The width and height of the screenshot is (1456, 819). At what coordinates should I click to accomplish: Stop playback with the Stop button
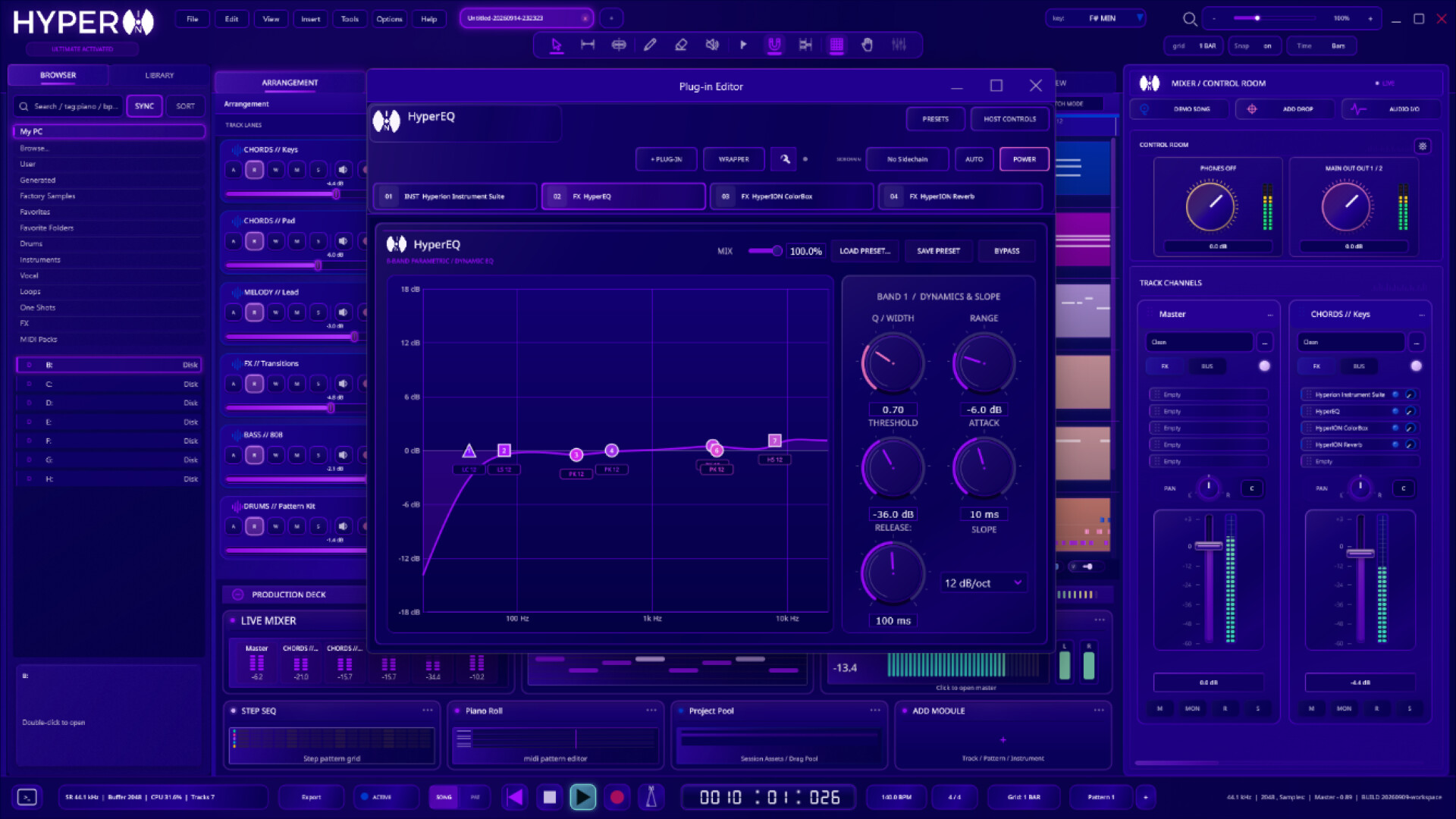[550, 797]
